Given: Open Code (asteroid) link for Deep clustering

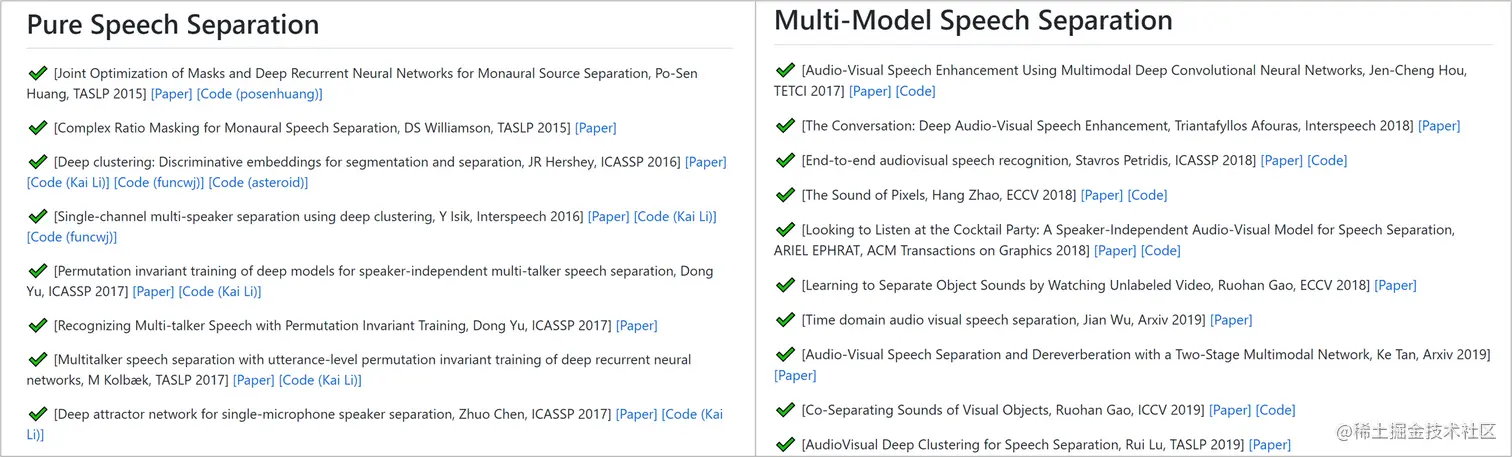Looking at the screenshot, I should 258,182.
